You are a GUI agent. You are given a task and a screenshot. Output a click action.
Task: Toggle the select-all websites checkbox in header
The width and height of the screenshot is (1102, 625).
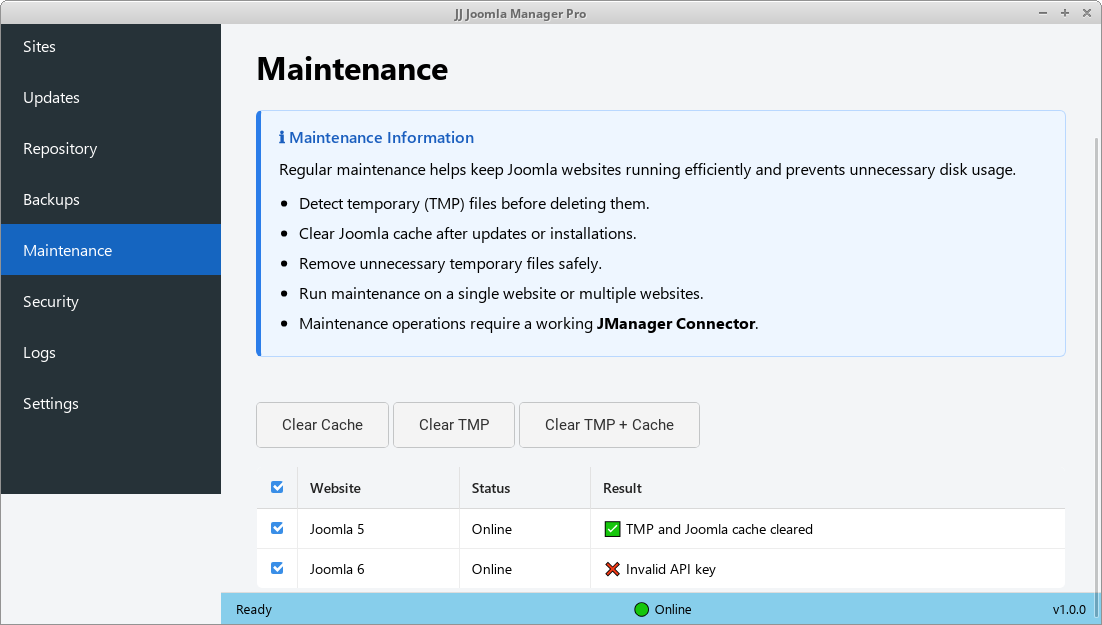[x=277, y=487]
